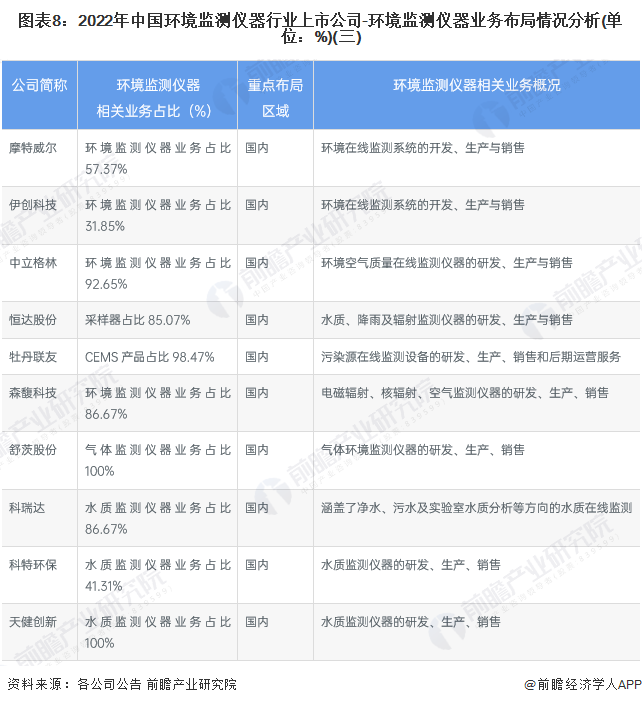
Task: Click 国内 in the 伊创科技 row
Action: pos(257,205)
